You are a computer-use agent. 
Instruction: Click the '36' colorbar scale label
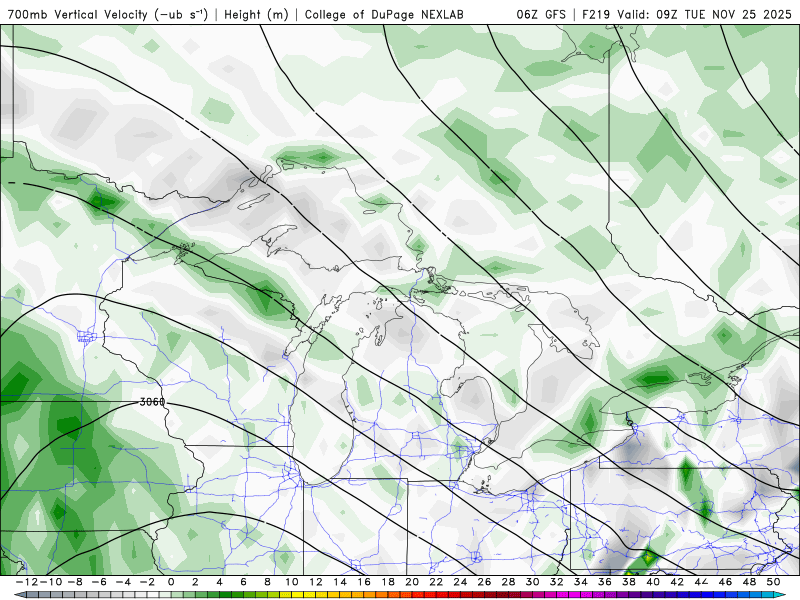pyautogui.click(x=605, y=582)
